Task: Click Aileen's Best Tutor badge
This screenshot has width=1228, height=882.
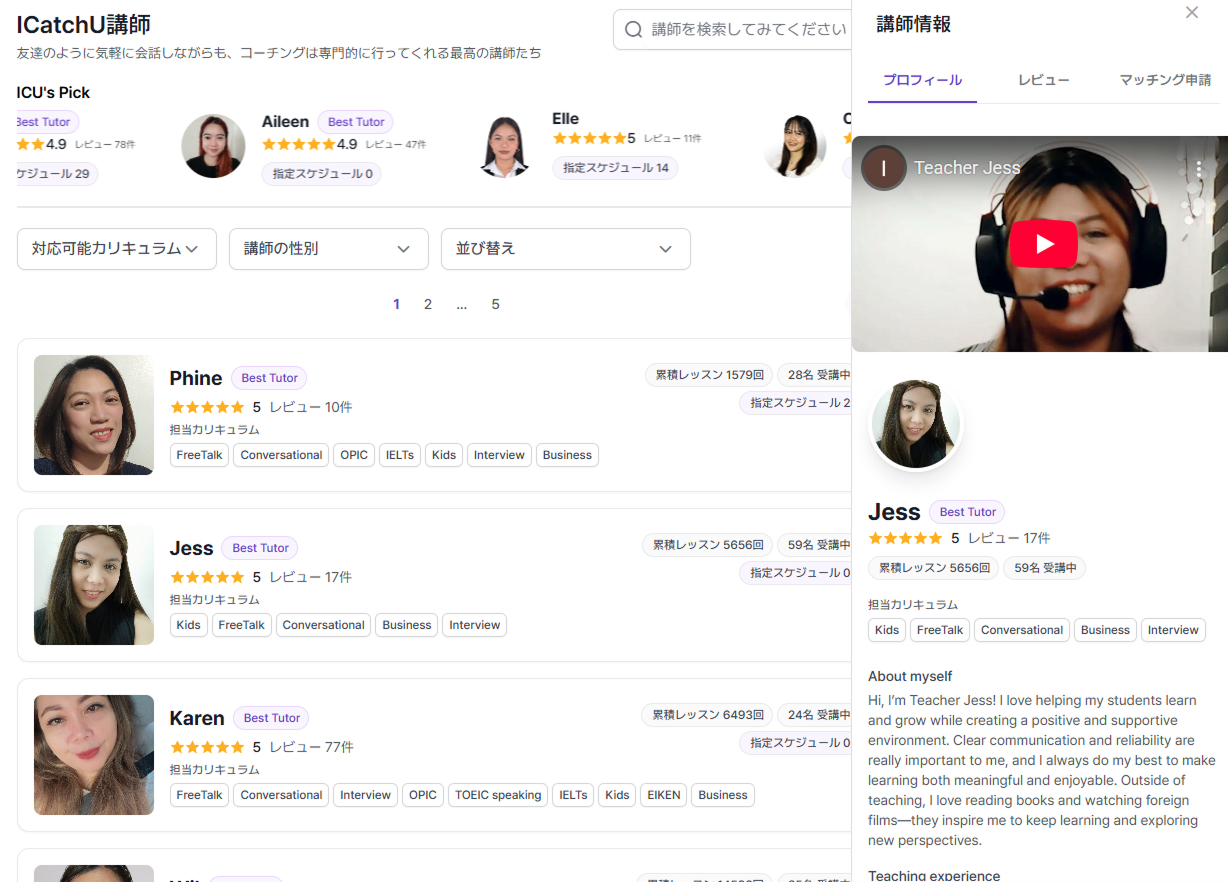Action: (356, 122)
